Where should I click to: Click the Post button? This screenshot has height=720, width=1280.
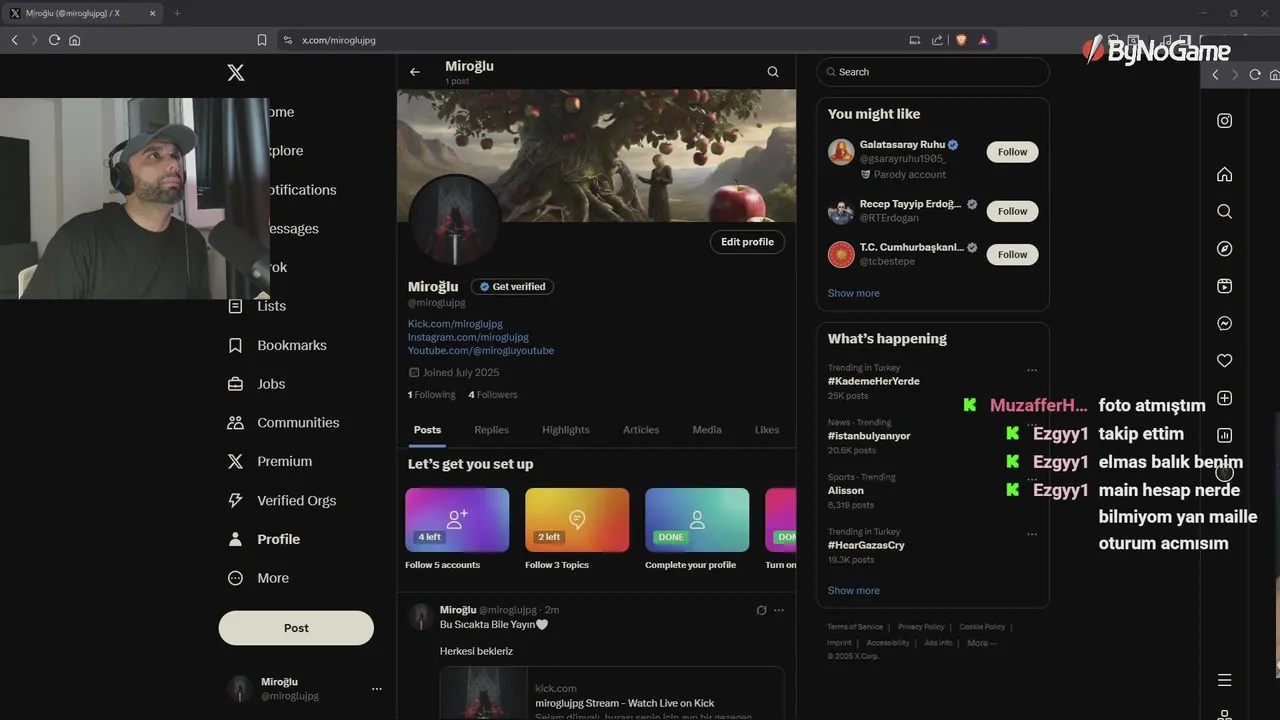pos(296,628)
